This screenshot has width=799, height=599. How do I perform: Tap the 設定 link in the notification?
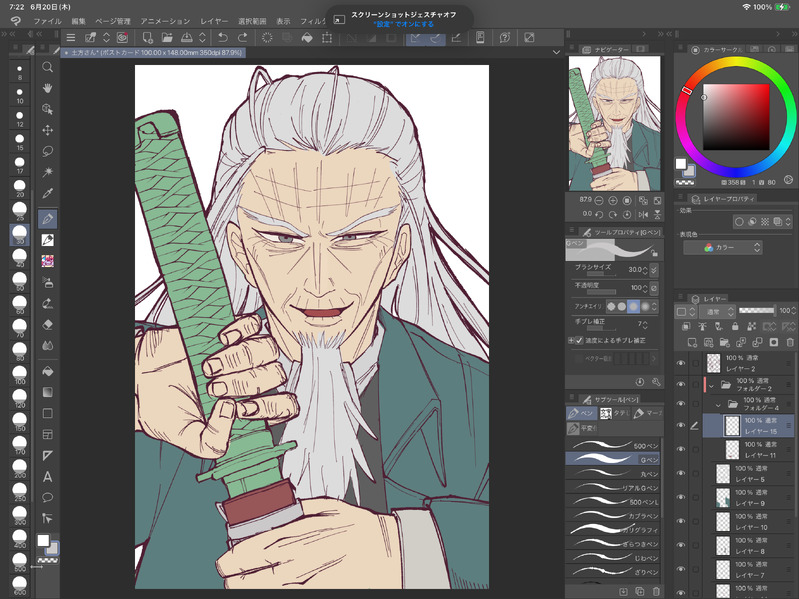(x=380, y=24)
